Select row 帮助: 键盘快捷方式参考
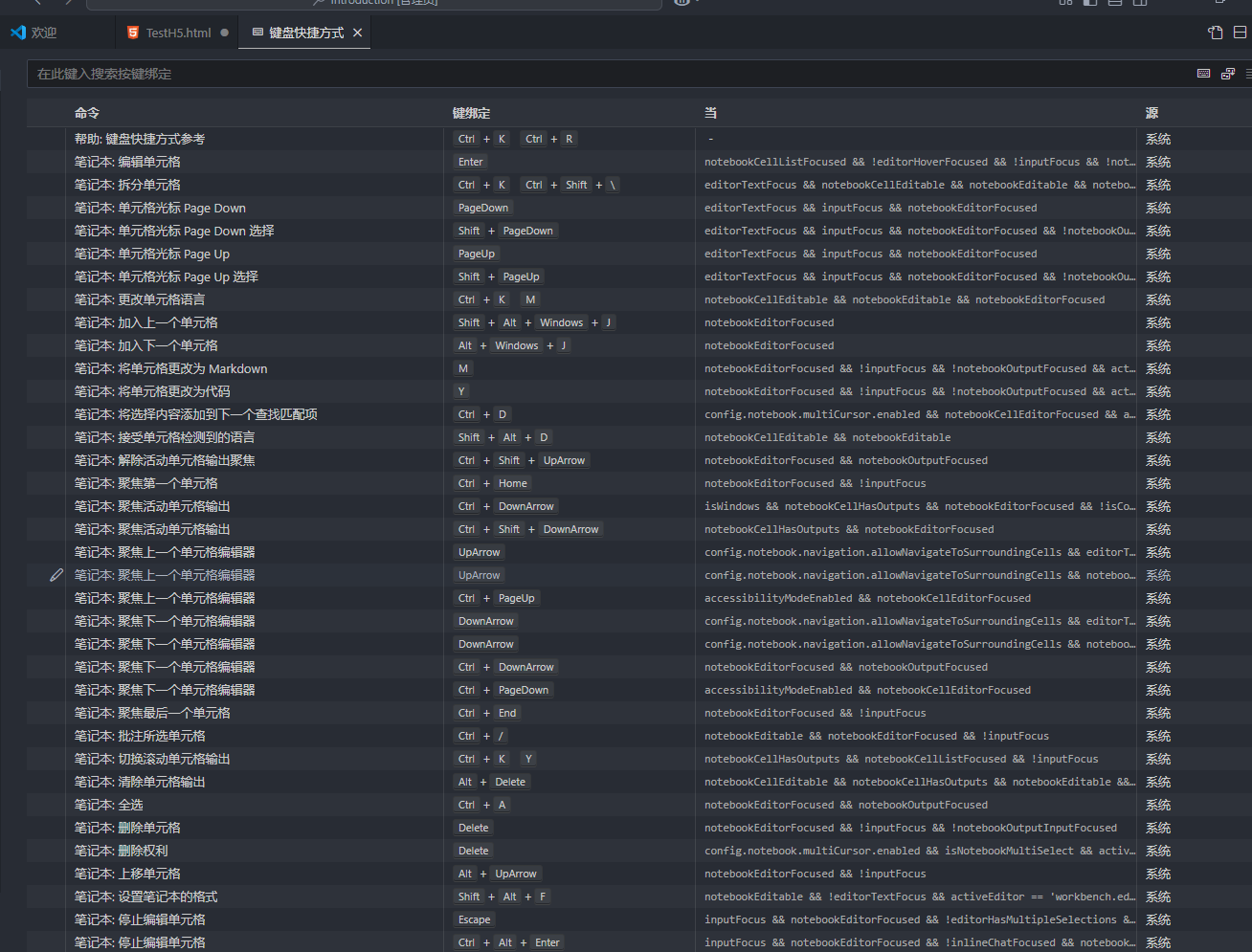This screenshot has height=952, width=1252. [639, 139]
